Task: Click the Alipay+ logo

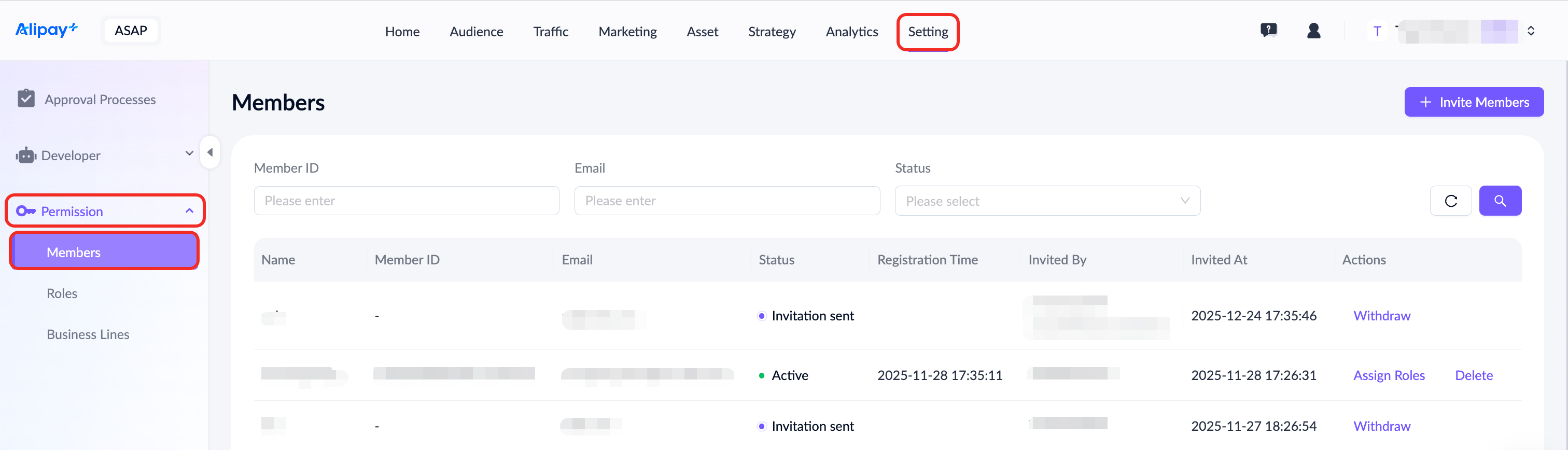Action: pyautogui.click(x=46, y=29)
